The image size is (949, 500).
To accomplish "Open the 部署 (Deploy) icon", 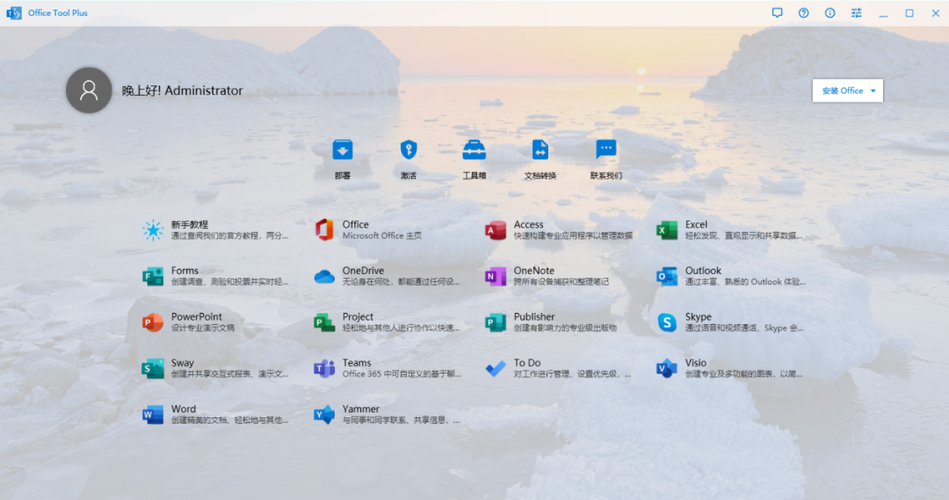I will pos(343,150).
